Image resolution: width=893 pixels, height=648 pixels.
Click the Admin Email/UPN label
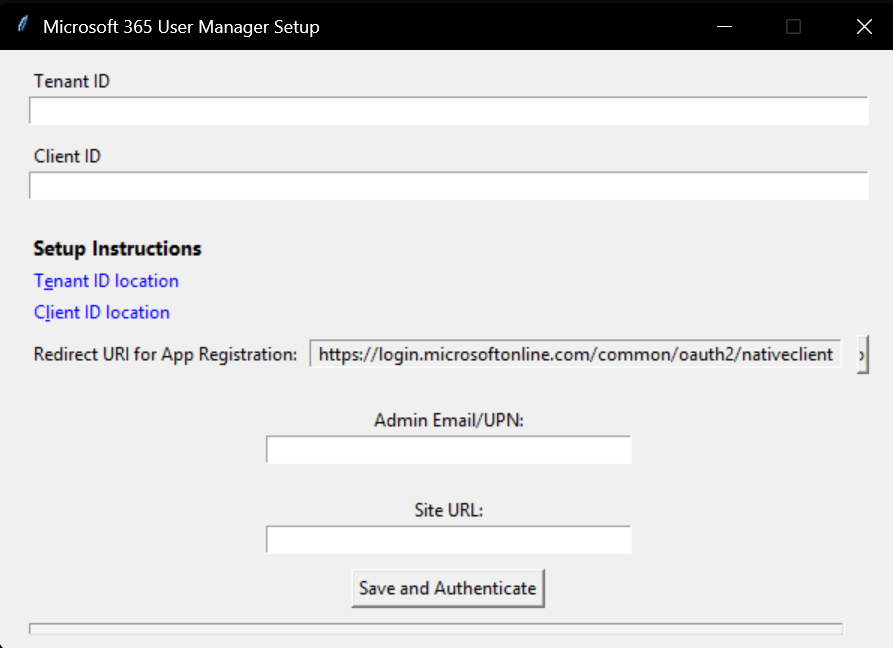point(449,420)
